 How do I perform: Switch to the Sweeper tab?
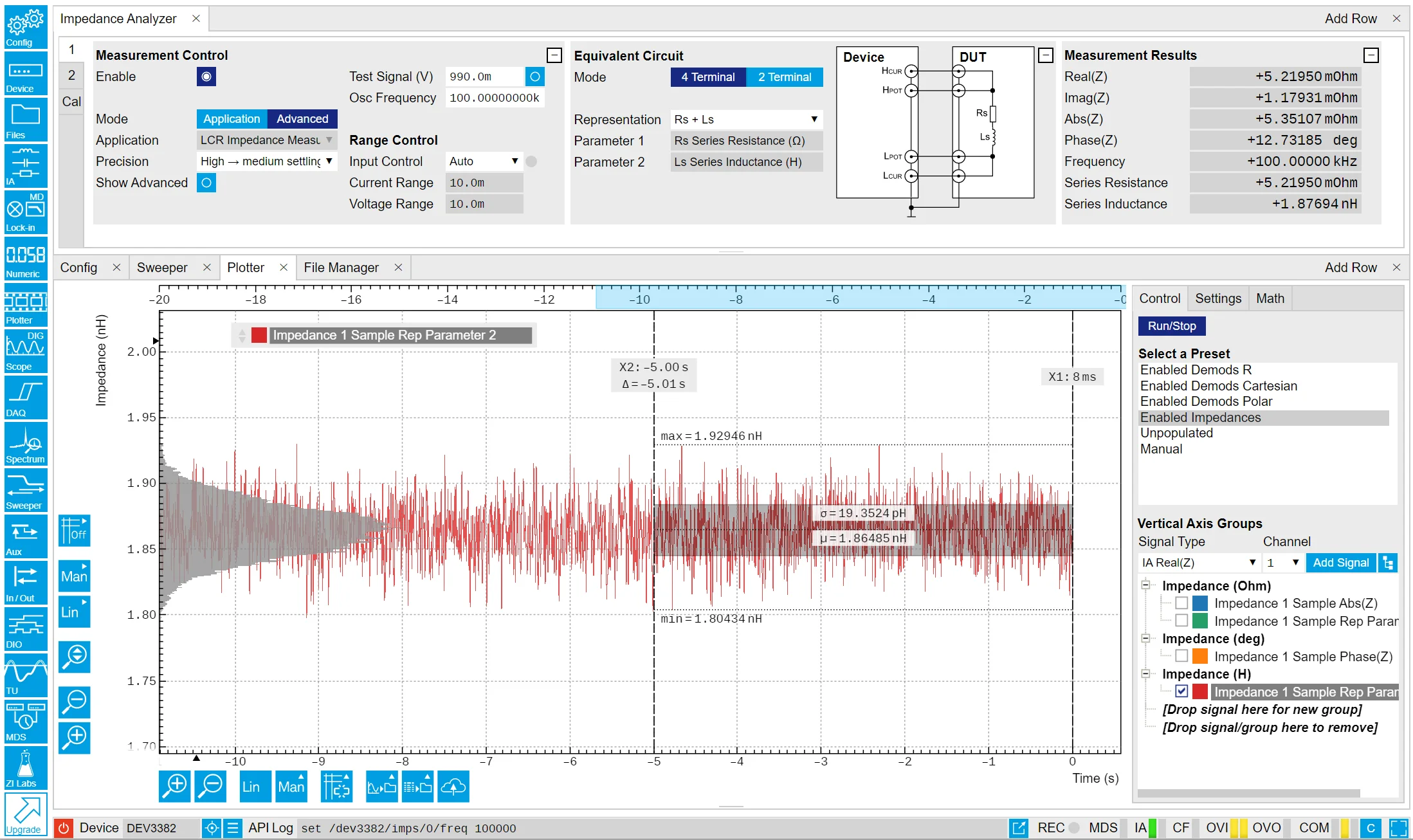[x=162, y=268]
